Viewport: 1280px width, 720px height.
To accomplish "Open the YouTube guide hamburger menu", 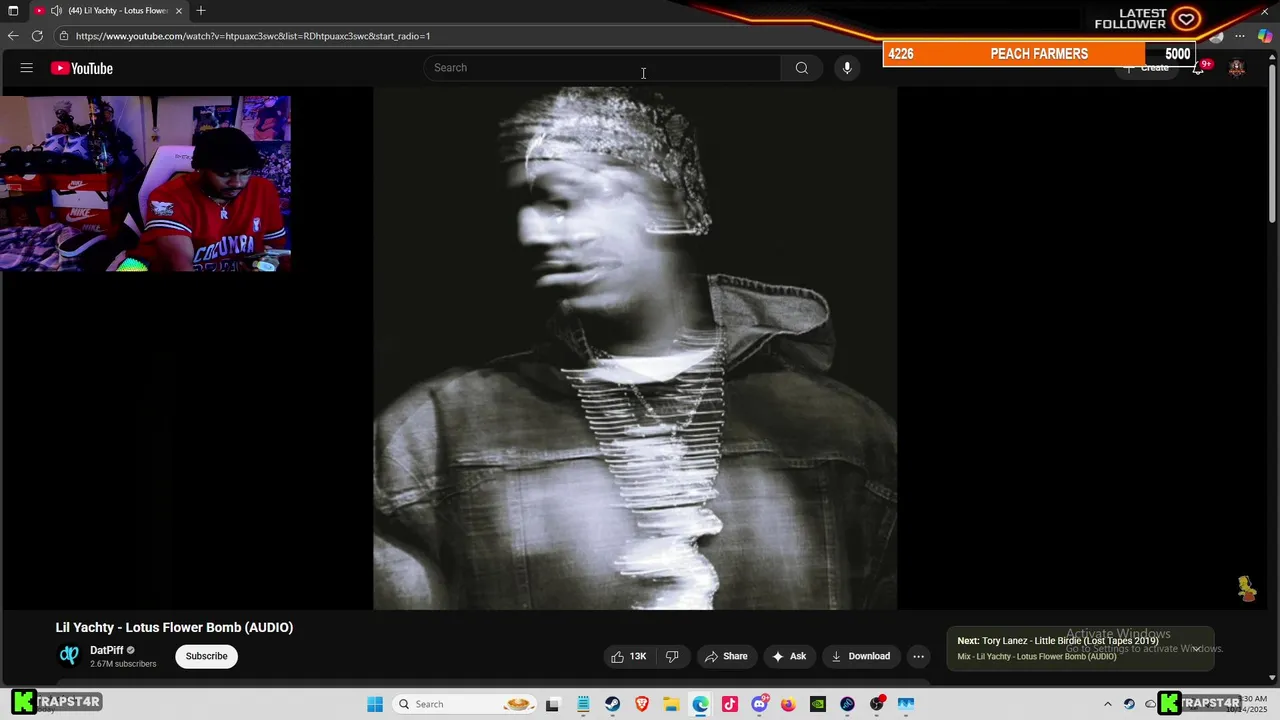I will click(x=27, y=68).
